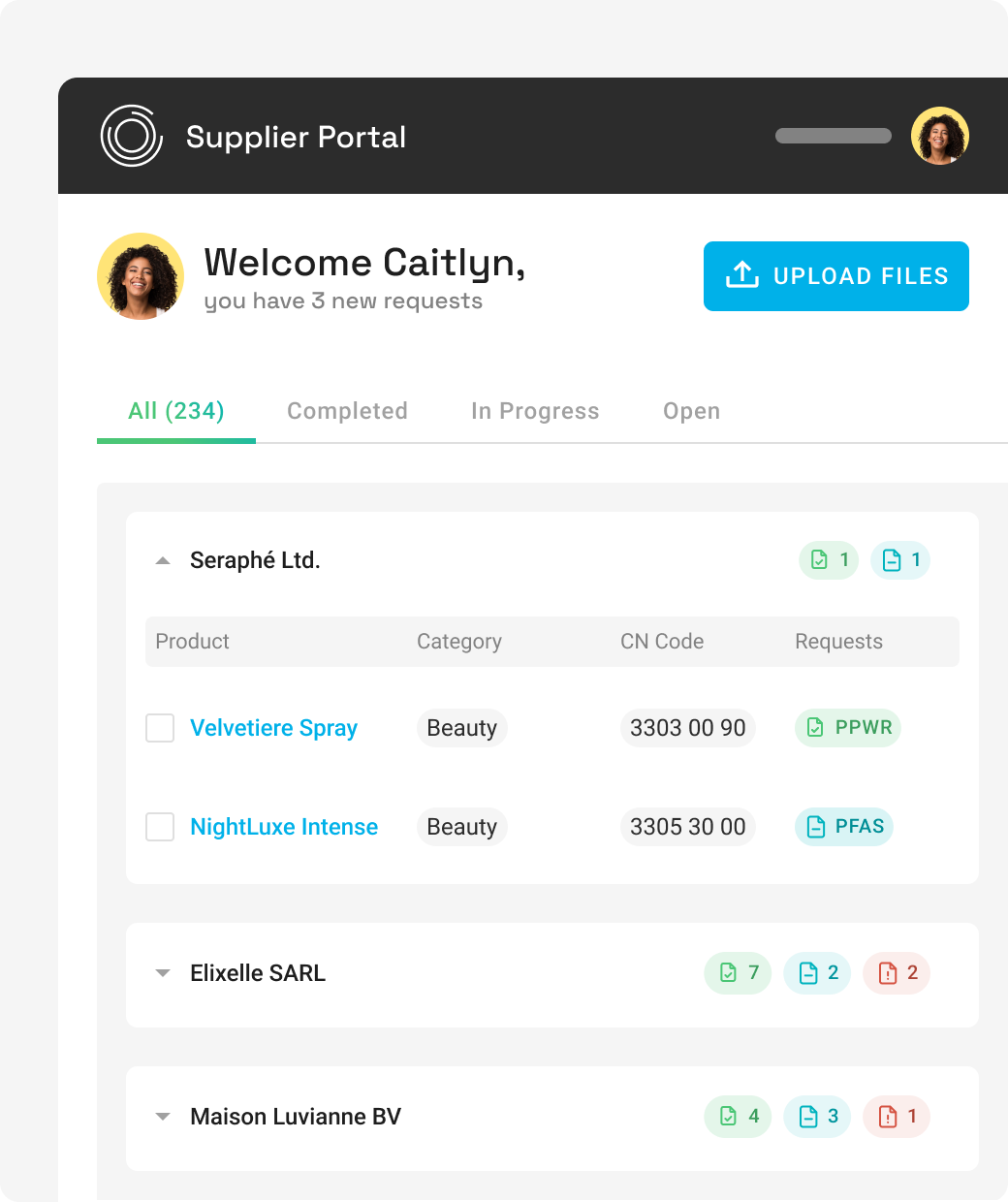Switch to the Completed tab

[x=347, y=411]
